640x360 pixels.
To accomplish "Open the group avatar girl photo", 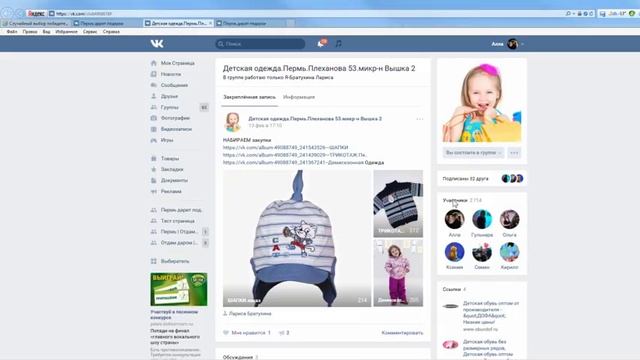I will click(482, 102).
